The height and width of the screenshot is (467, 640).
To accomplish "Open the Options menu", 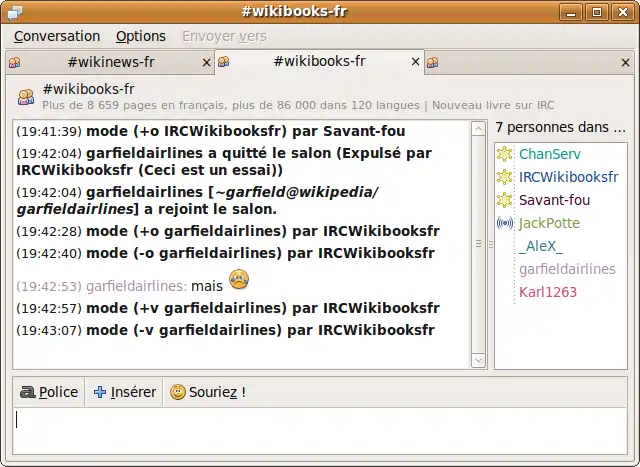I will tap(141, 36).
